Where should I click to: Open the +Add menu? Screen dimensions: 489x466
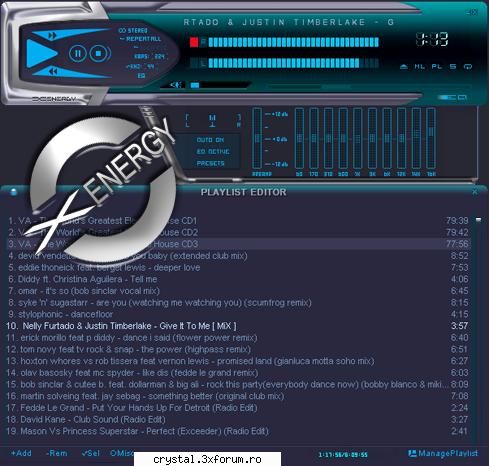click(21, 453)
